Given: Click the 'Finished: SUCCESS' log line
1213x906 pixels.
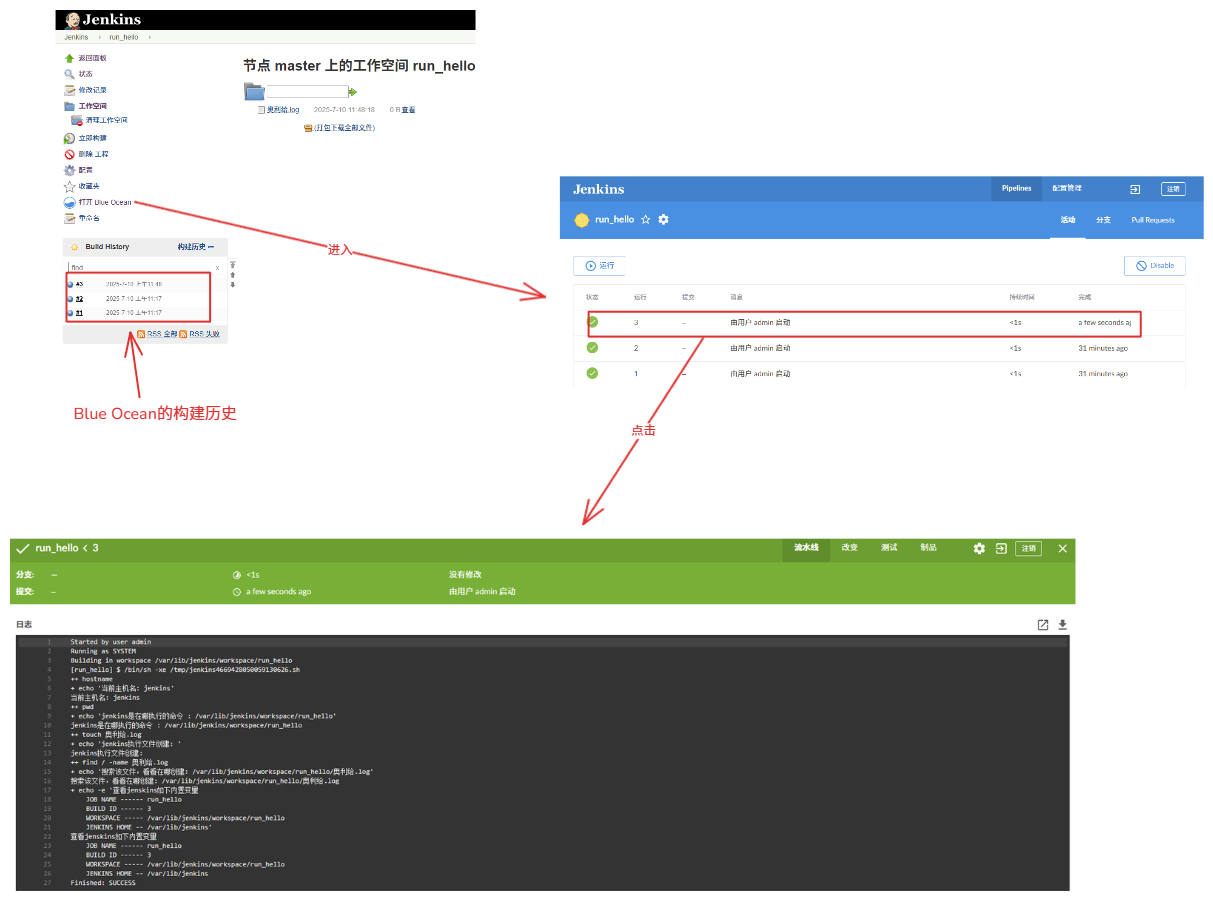Looking at the screenshot, I should (103, 883).
